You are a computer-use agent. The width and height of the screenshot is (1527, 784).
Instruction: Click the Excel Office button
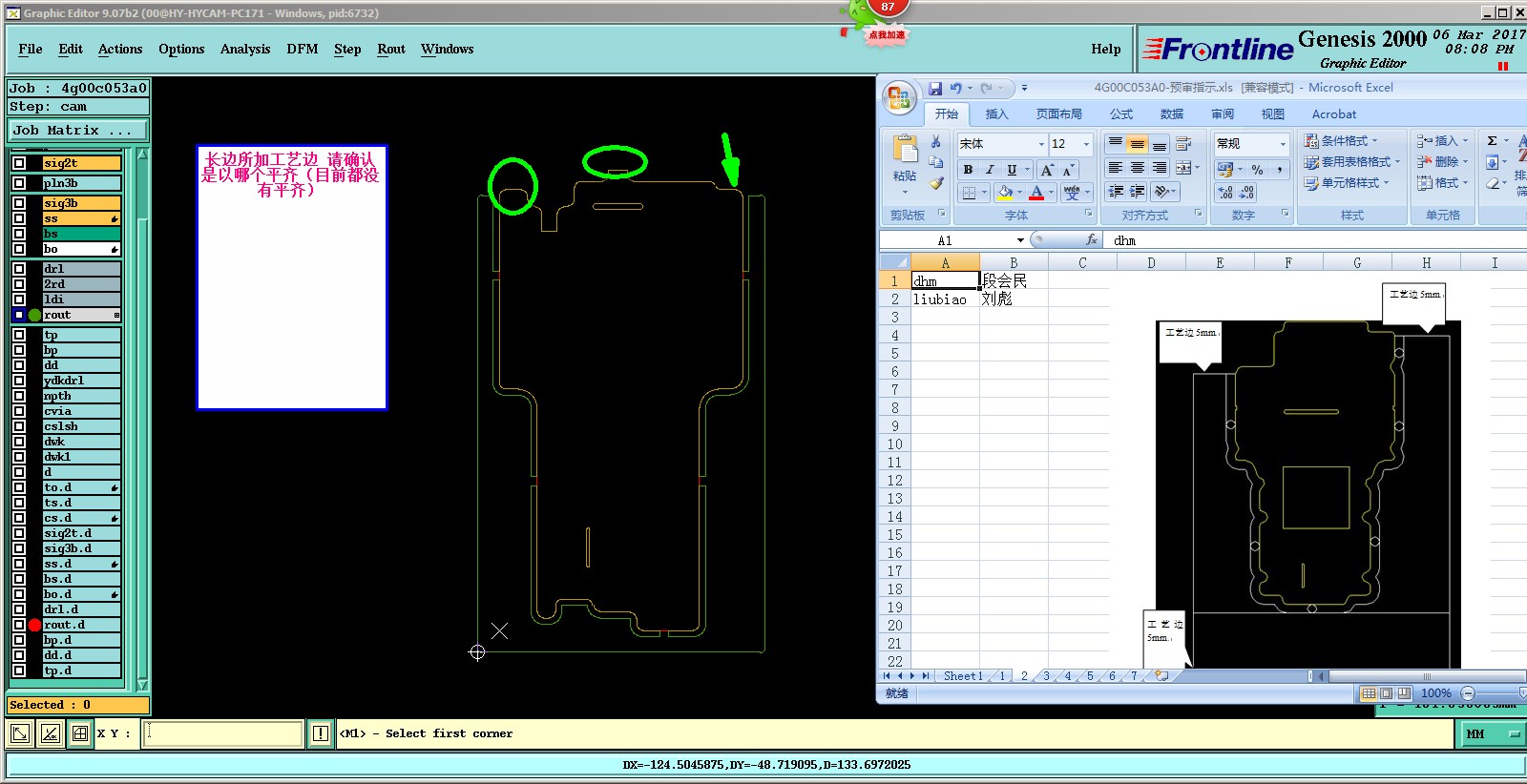[x=898, y=98]
